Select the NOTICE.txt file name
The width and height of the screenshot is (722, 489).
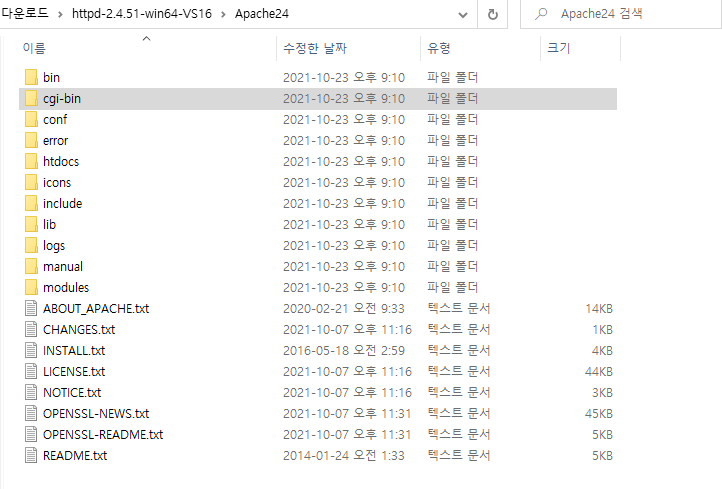pyautogui.click(x=72, y=392)
